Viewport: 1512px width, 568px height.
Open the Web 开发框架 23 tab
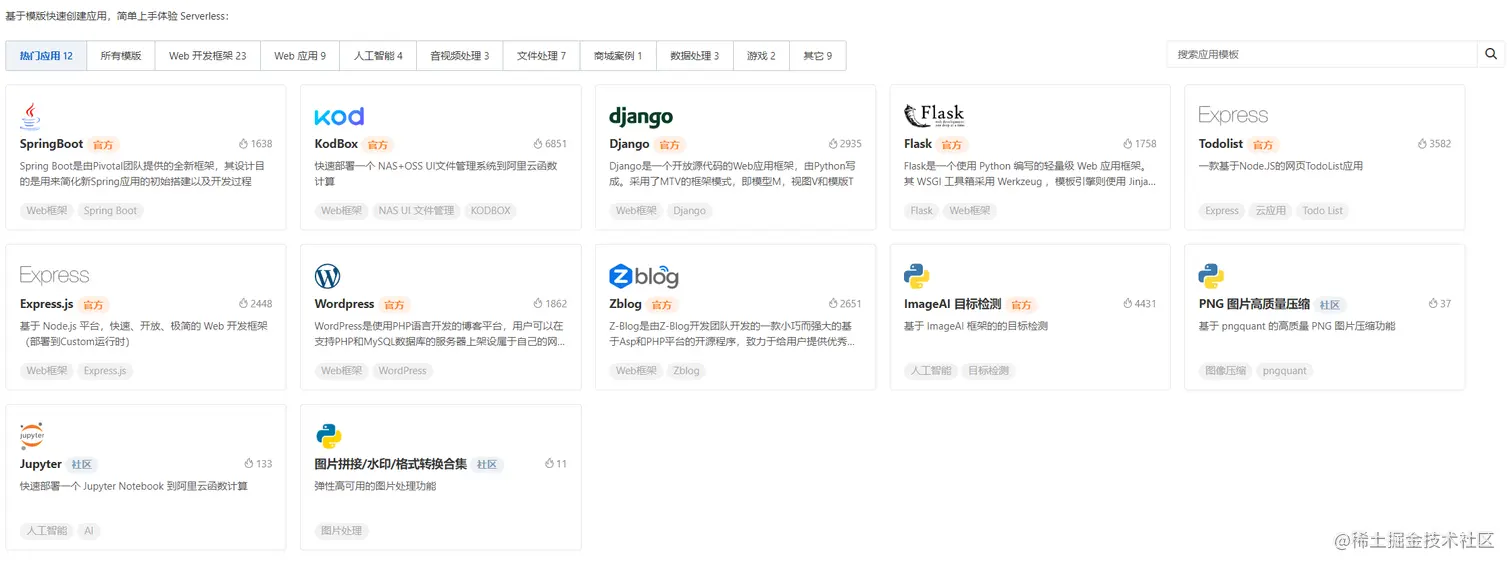point(208,56)
